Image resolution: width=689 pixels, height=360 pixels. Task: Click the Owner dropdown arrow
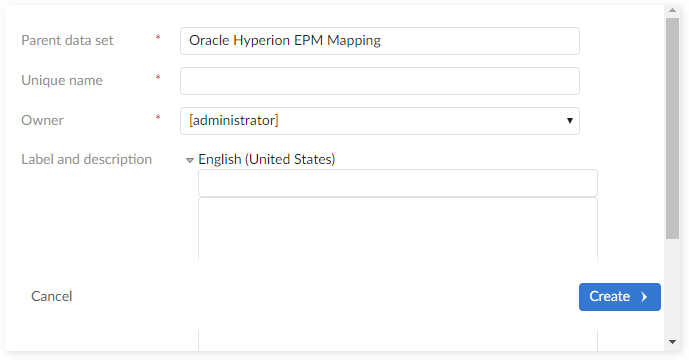569,120
